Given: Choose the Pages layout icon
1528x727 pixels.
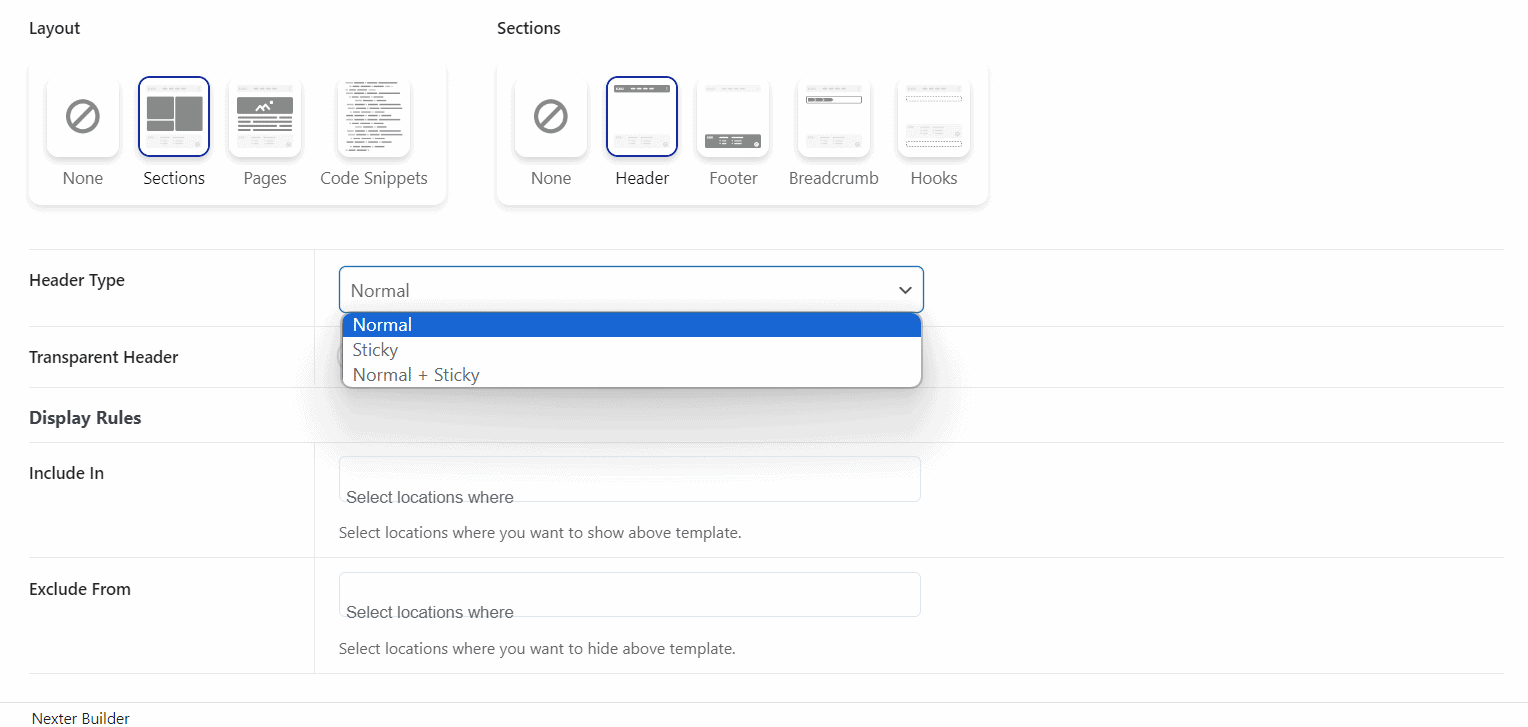Looking at the screenshot, I should [265, 117].
